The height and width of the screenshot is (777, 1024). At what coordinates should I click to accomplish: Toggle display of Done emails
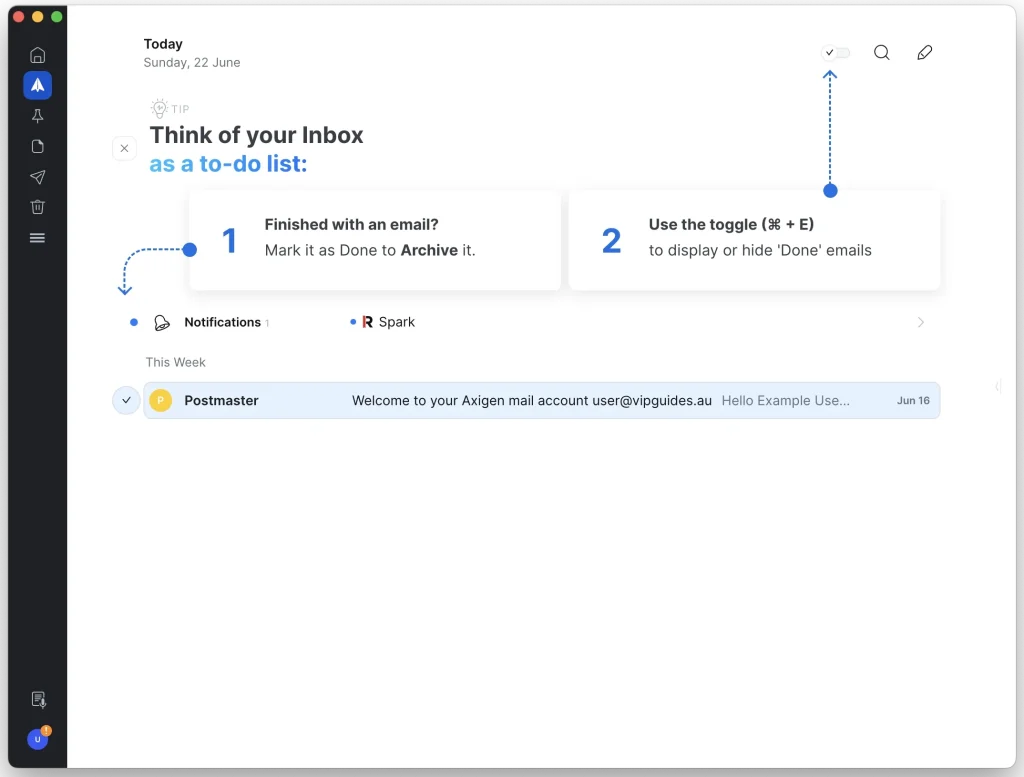836,53
